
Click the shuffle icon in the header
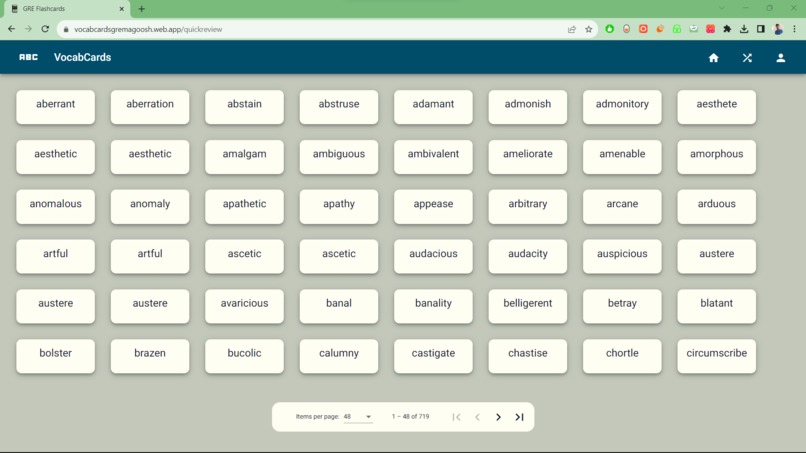click(x=747, y=58)
